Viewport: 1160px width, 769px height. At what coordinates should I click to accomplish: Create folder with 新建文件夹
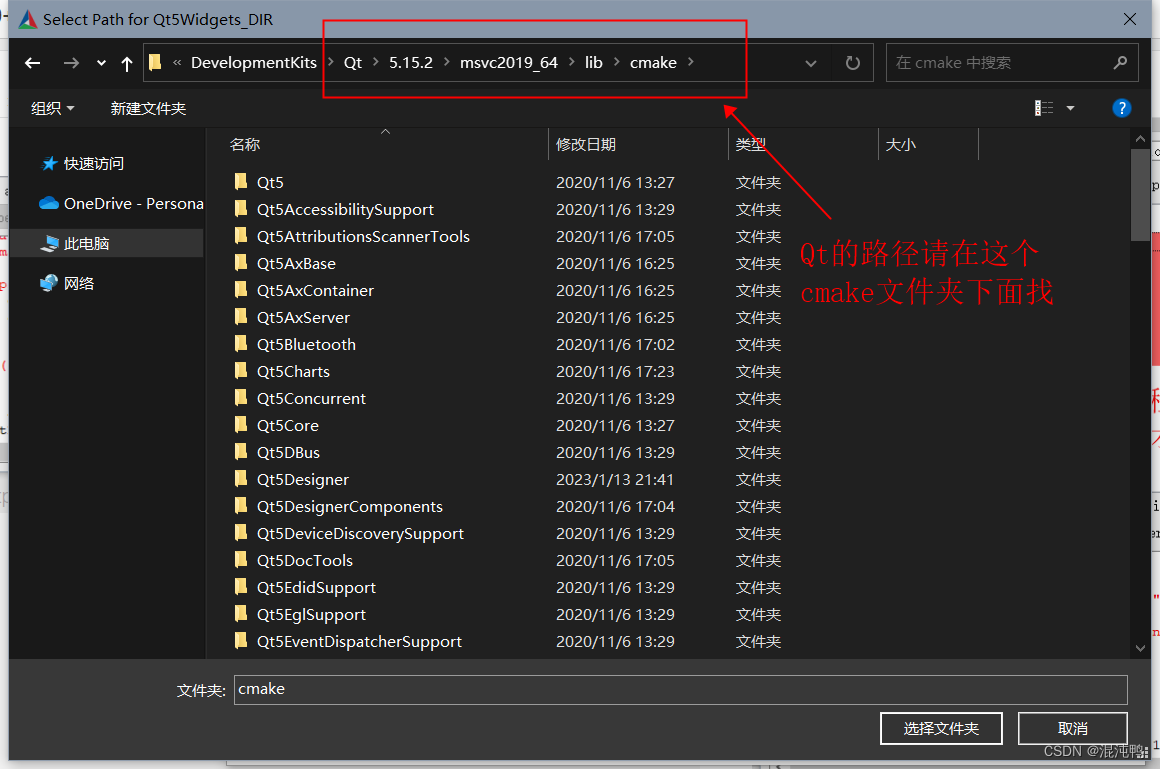(148, 109)
